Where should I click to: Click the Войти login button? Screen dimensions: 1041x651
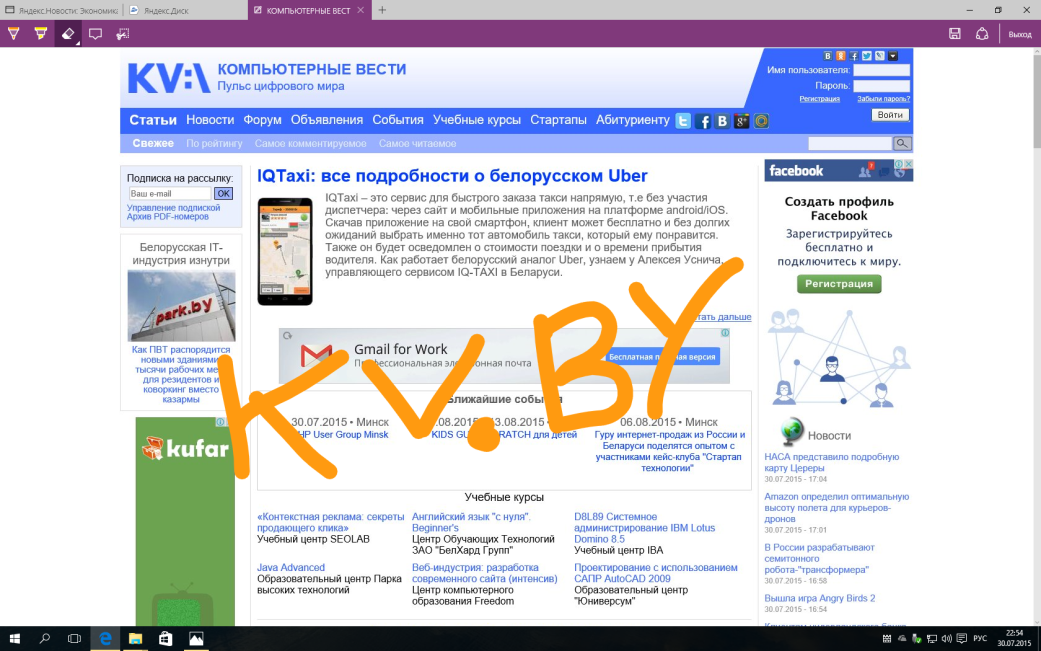coord(890,115)
